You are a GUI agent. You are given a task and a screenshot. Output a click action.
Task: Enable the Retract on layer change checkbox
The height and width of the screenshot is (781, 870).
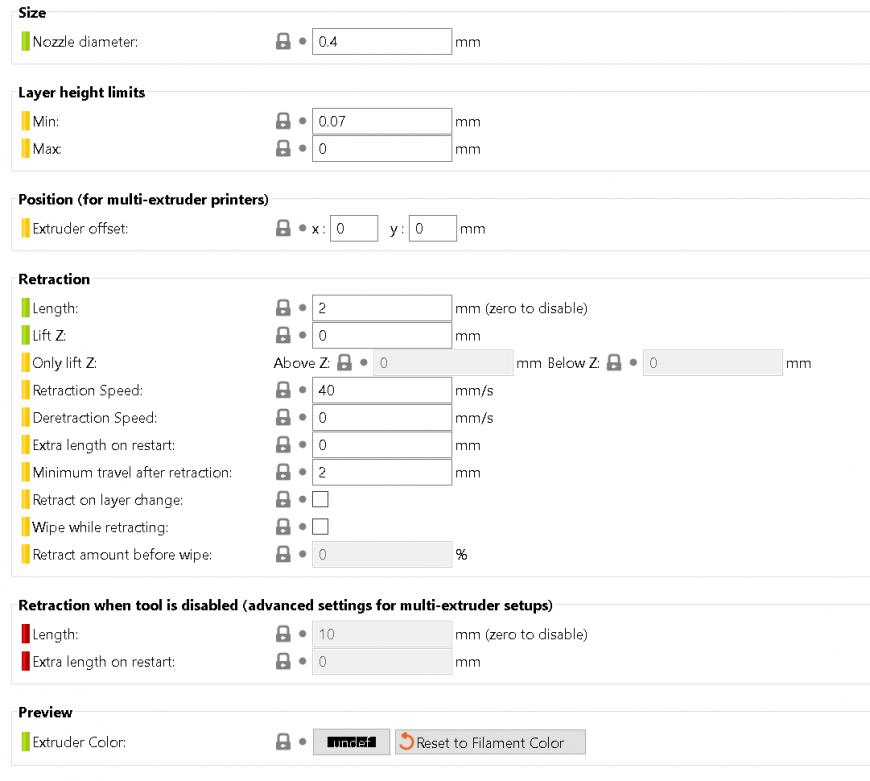click(320, 499)
